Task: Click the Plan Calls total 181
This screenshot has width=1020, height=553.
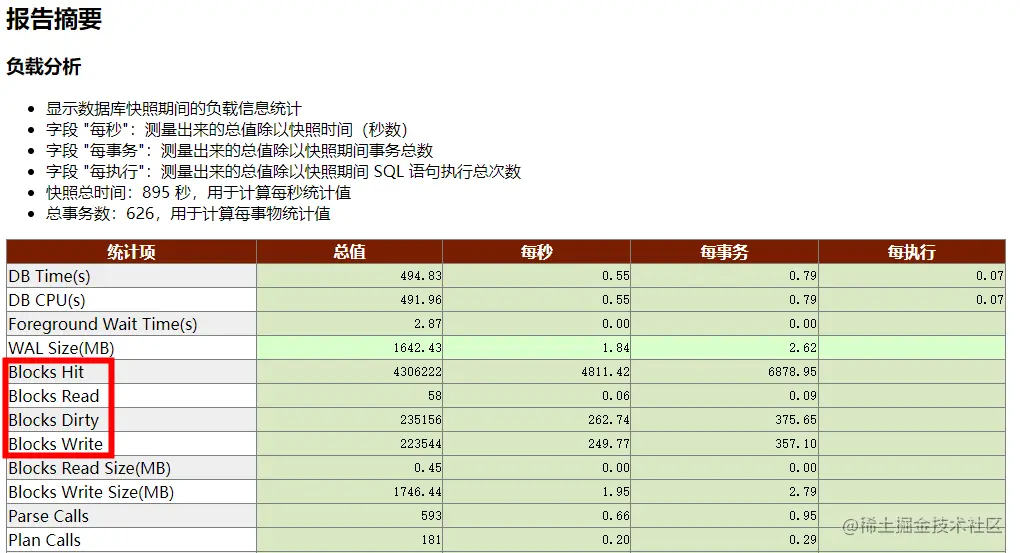Action: pos(431,540)
